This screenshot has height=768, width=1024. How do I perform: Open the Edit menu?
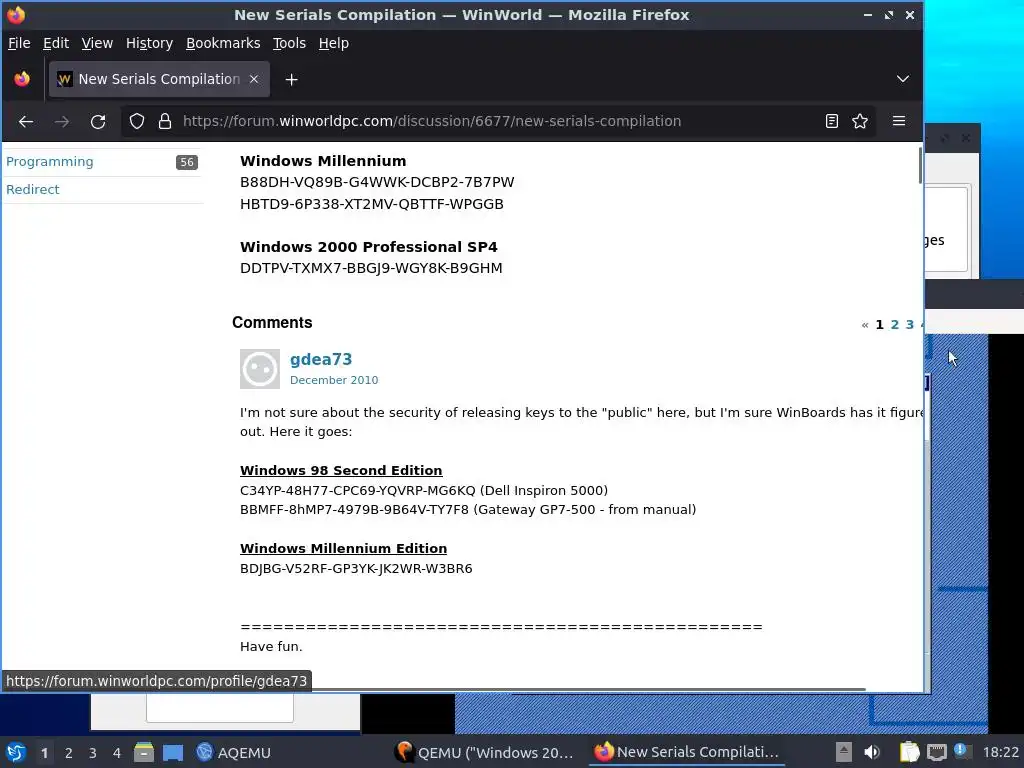click(56, 43)
